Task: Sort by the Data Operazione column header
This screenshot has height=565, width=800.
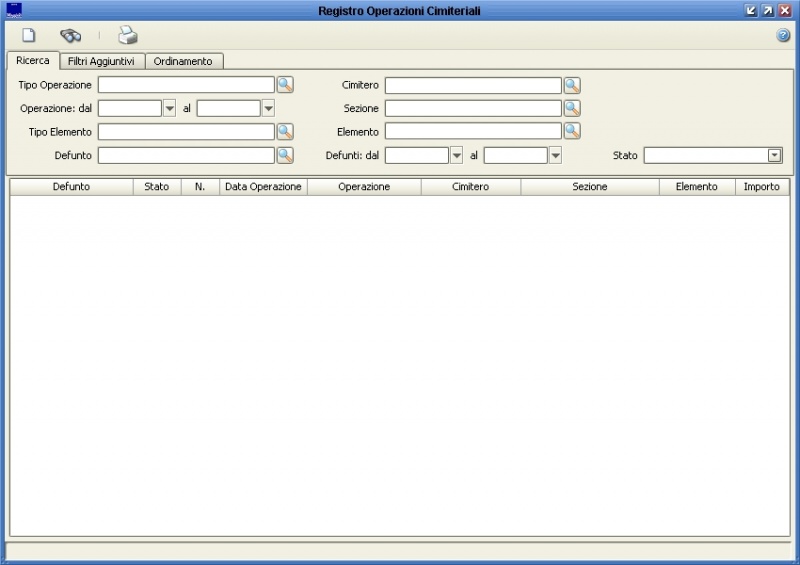Action: pyautogui.click(x=263, y=187)
